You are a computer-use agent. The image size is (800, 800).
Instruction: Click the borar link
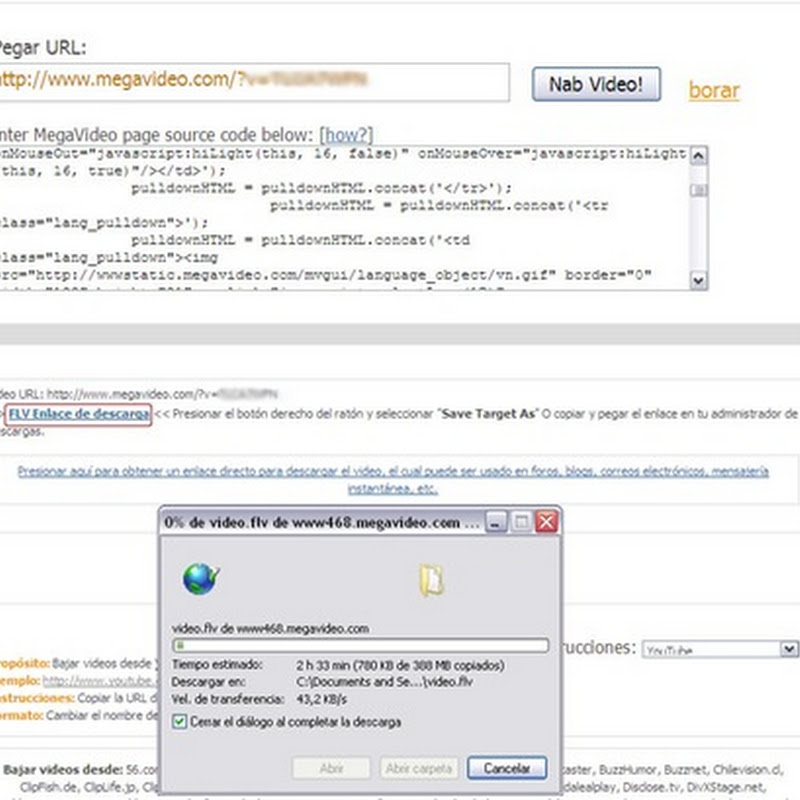[713, 90]
